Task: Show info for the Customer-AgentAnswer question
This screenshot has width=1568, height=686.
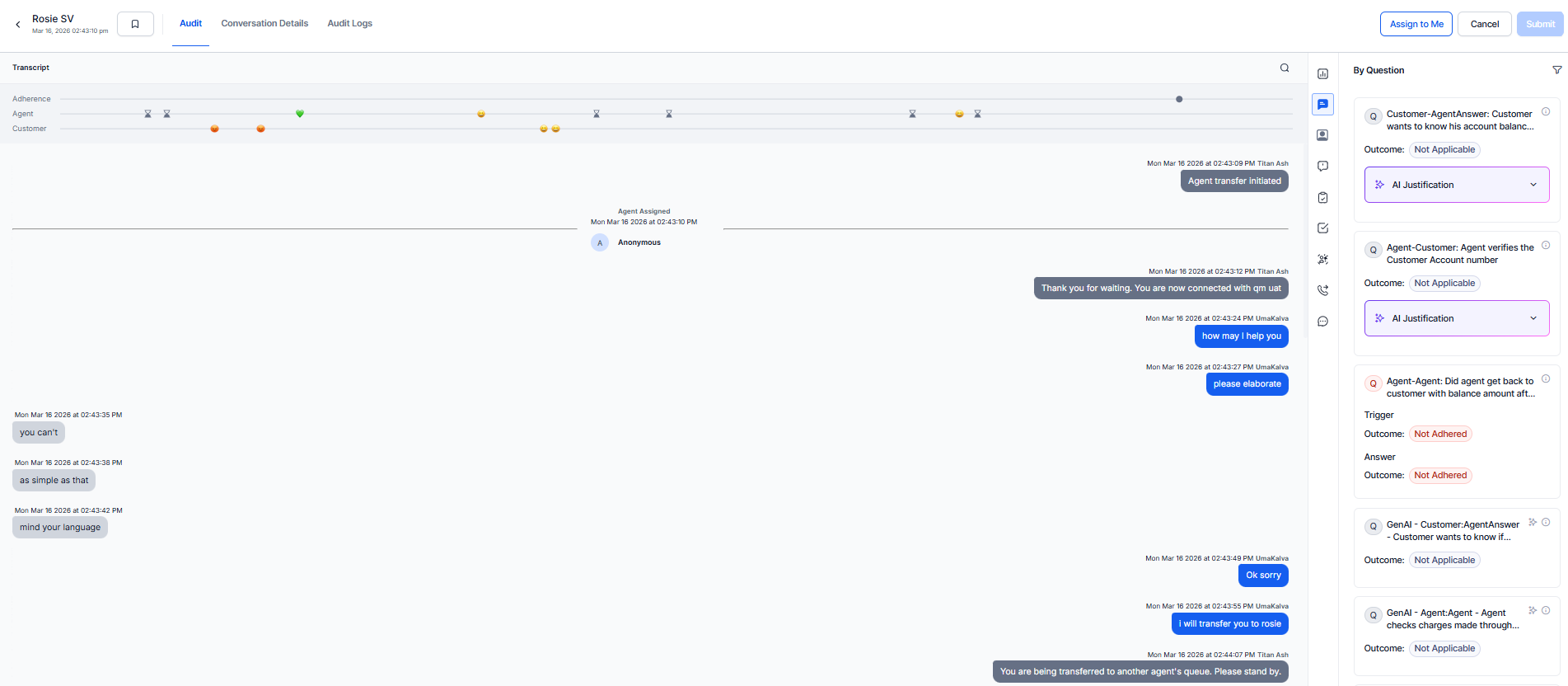Action: [1546, 112]
